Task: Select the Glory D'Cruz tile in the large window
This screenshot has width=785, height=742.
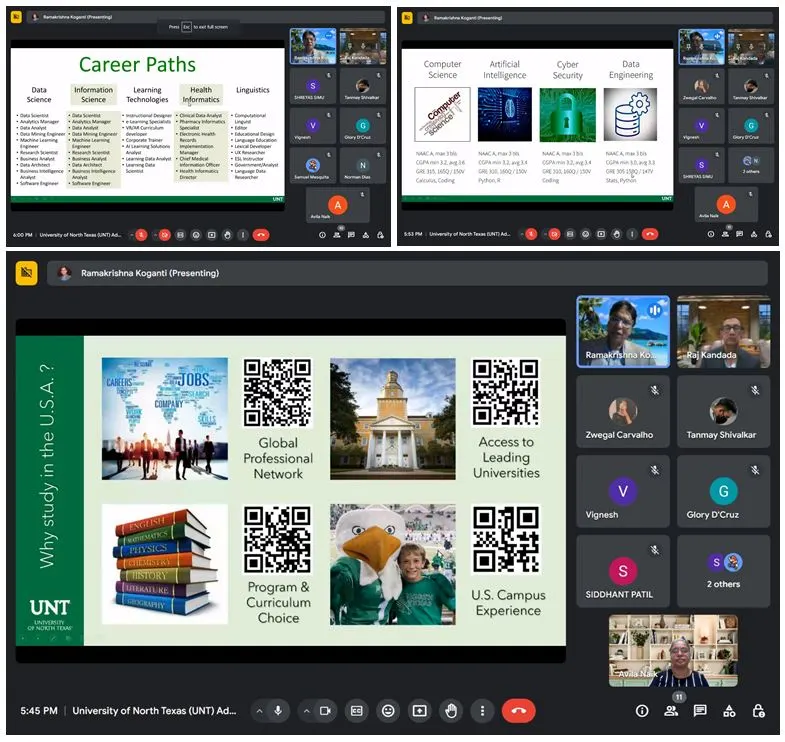Action: click(x=723, y=491)
